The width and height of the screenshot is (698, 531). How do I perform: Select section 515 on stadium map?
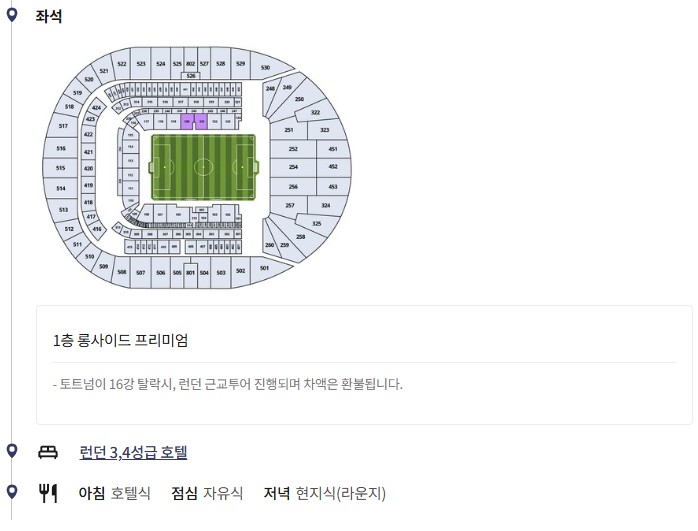point(61,168)
